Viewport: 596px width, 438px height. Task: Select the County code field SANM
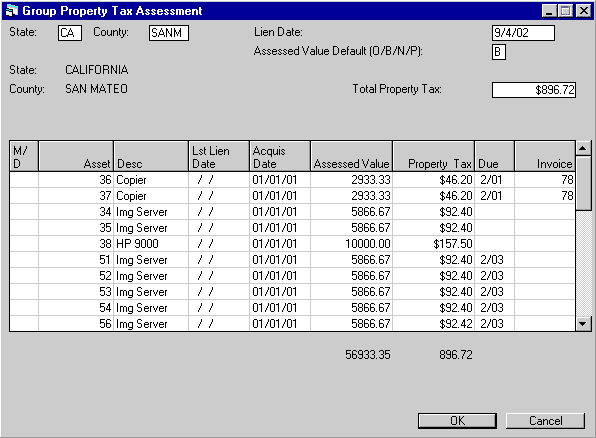pyautogui.click(x=169, y=33)
